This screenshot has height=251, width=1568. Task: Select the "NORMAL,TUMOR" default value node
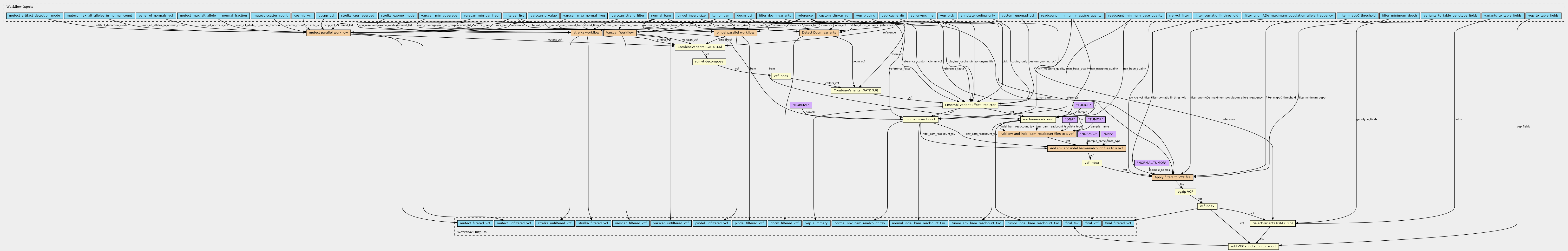tap(1152, 163)
